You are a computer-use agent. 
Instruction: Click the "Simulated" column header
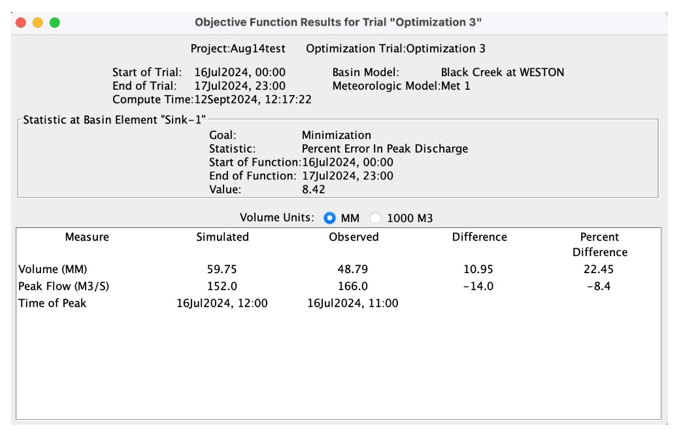coord(223,237)
